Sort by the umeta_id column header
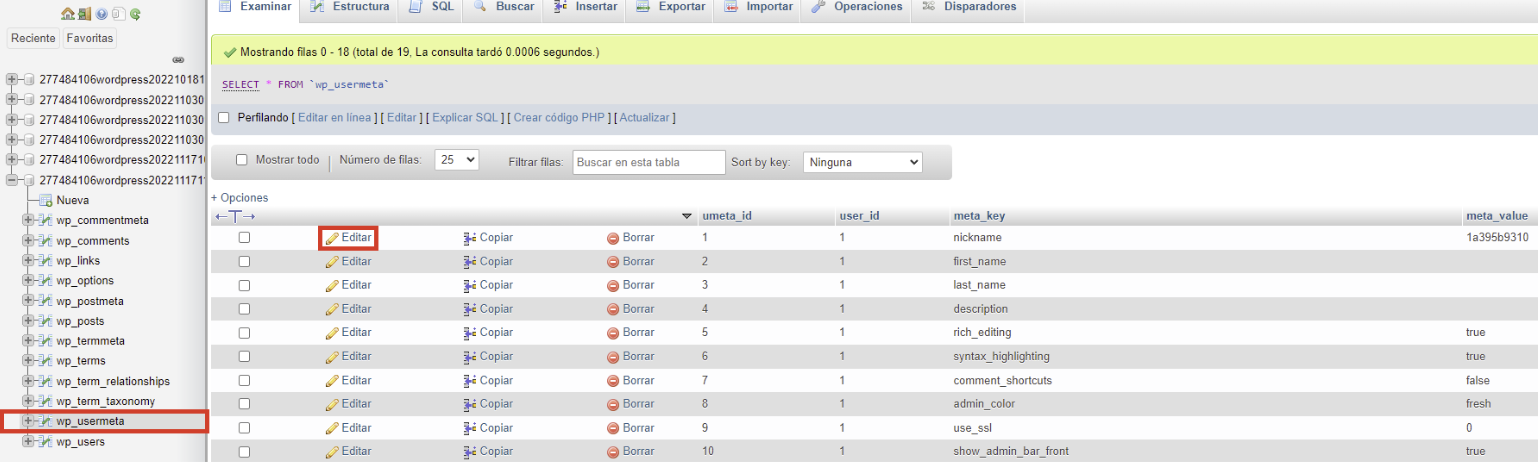The height and width of the screenshot is (462, 1538). point(727,216)
